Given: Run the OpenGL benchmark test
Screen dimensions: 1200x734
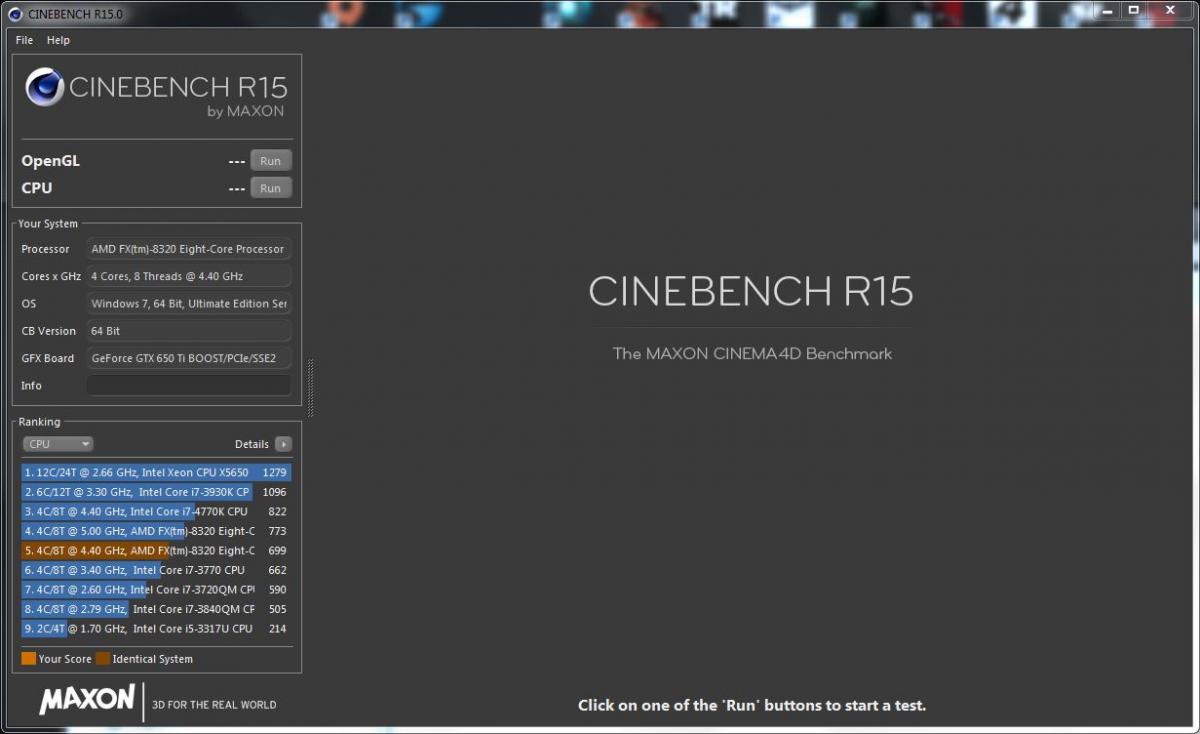Looking at the screenshot, I should point(271,161).
